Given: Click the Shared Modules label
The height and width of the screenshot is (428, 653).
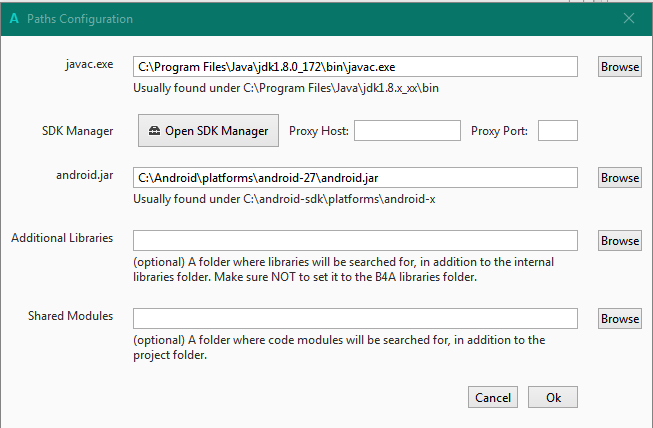Looking at the screenshot, I should [70, 316].
